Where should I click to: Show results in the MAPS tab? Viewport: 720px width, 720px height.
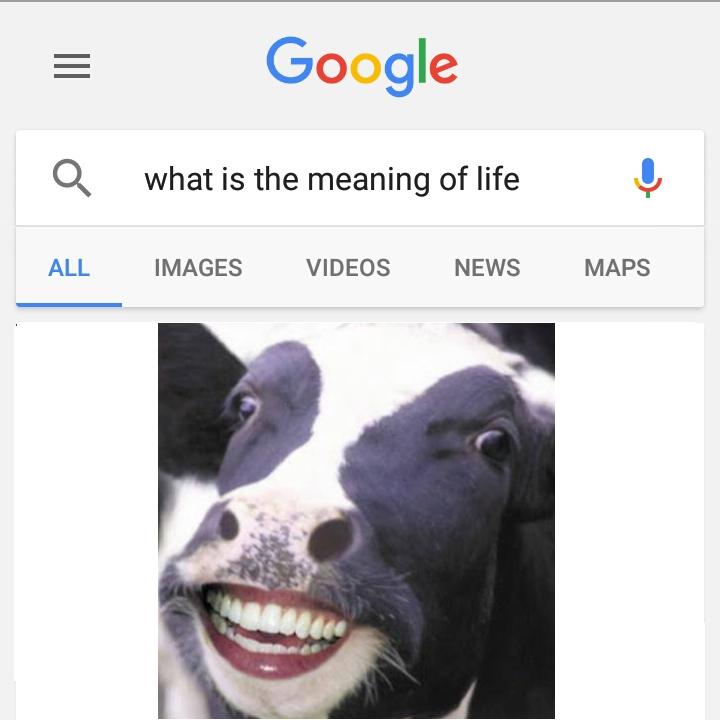coord(617,268)
